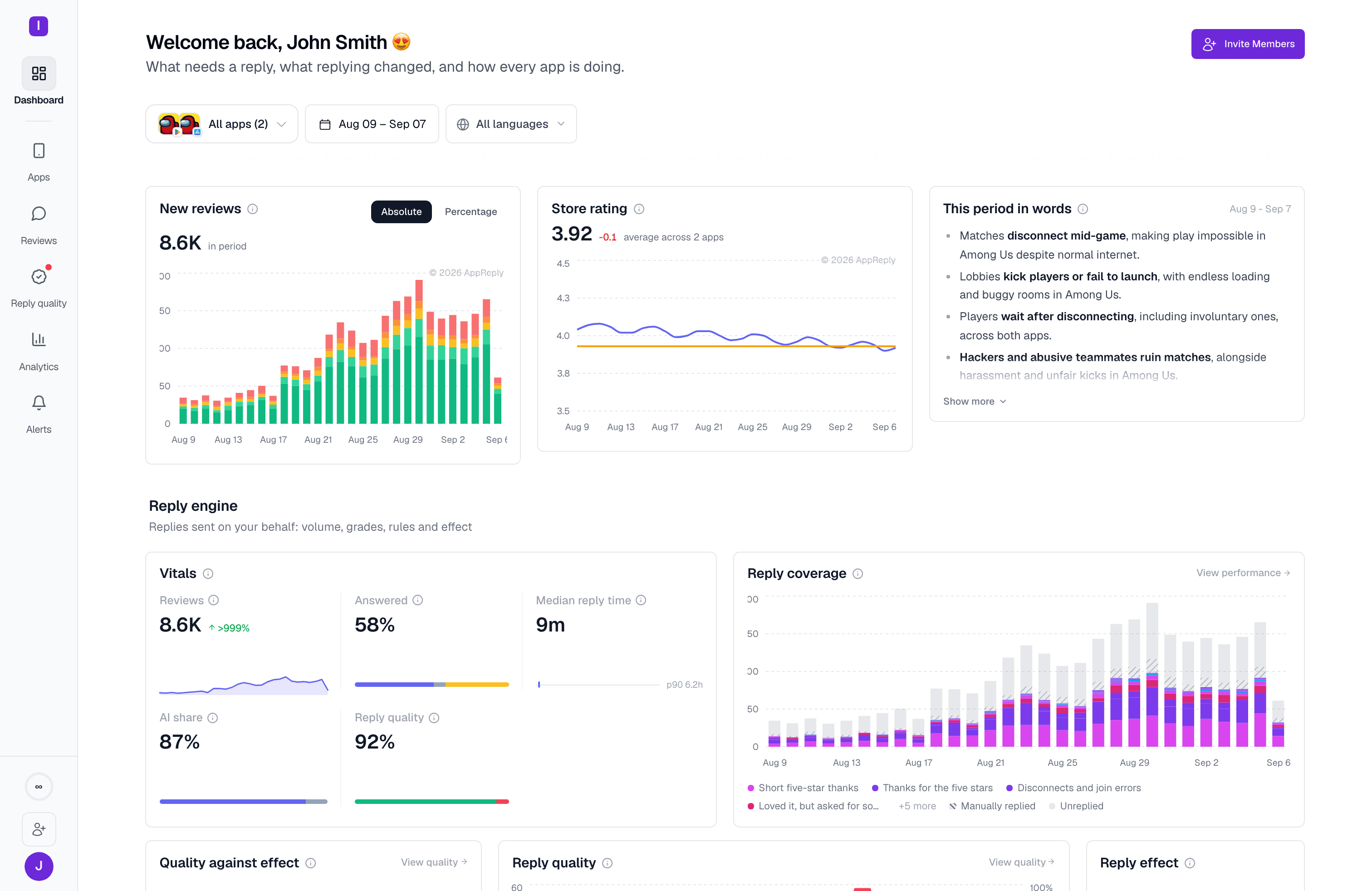The width and height of the screenshot is (1372, 891).
Task: Click info icon next to Answered
Action: [x=418, y=601]
